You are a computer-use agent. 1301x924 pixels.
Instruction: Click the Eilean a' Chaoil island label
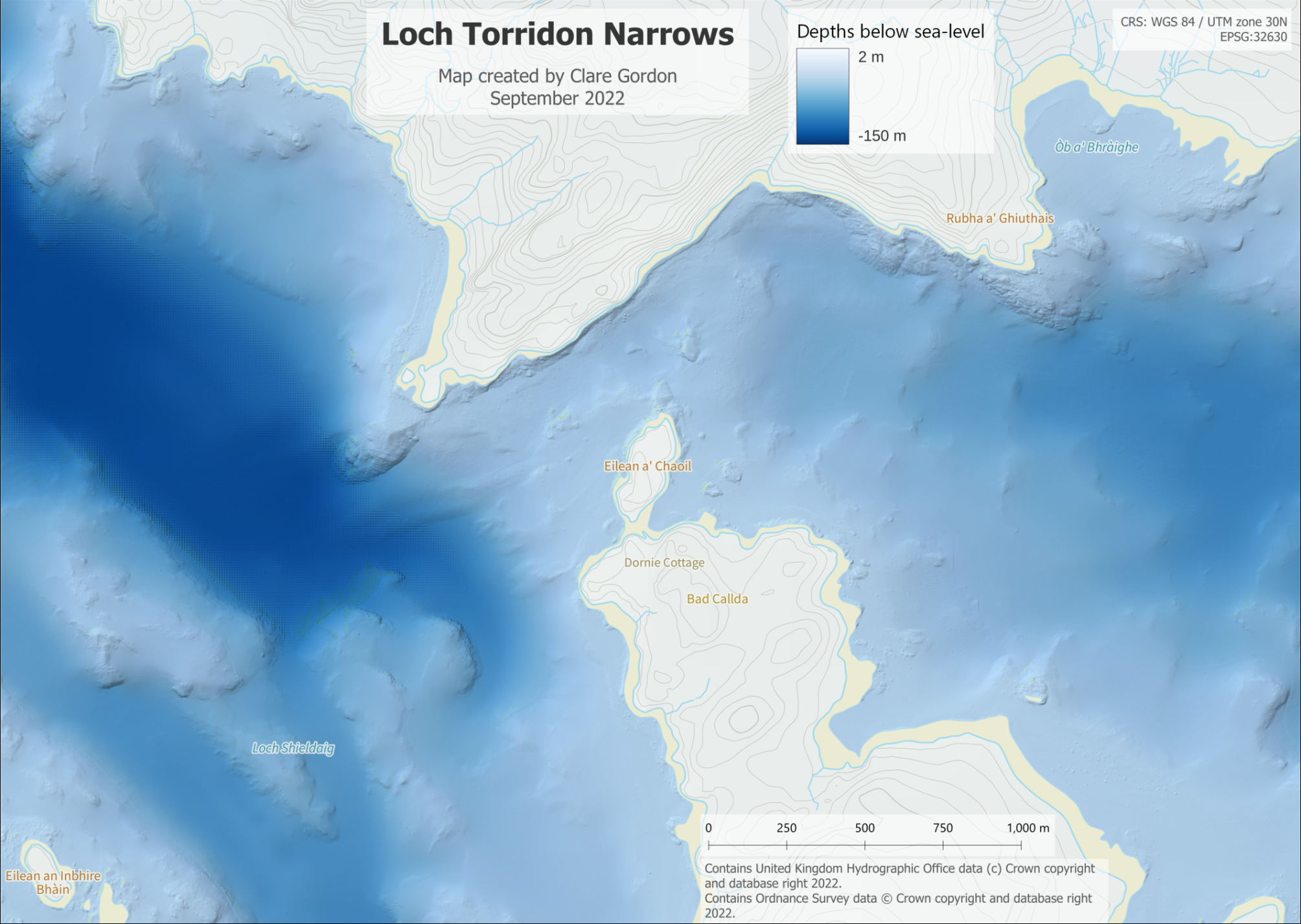click(x=647, y=465)
